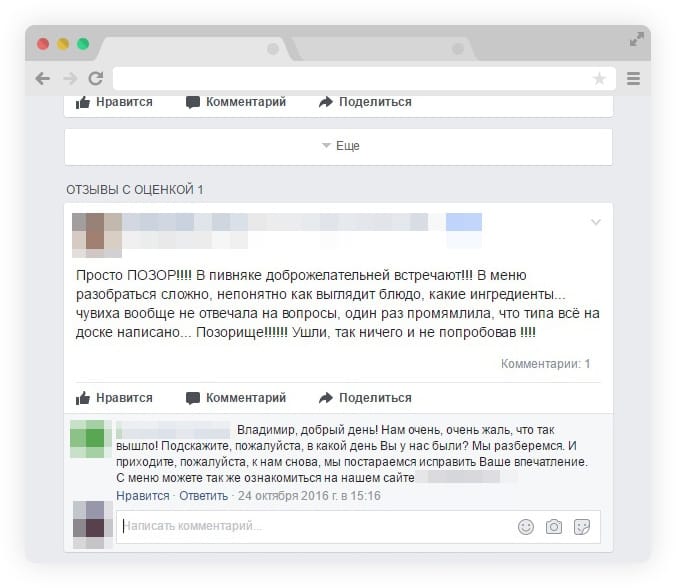
Task: Select the second inactive browser tab
Action: pyautogui.click(x=384, y=49)
